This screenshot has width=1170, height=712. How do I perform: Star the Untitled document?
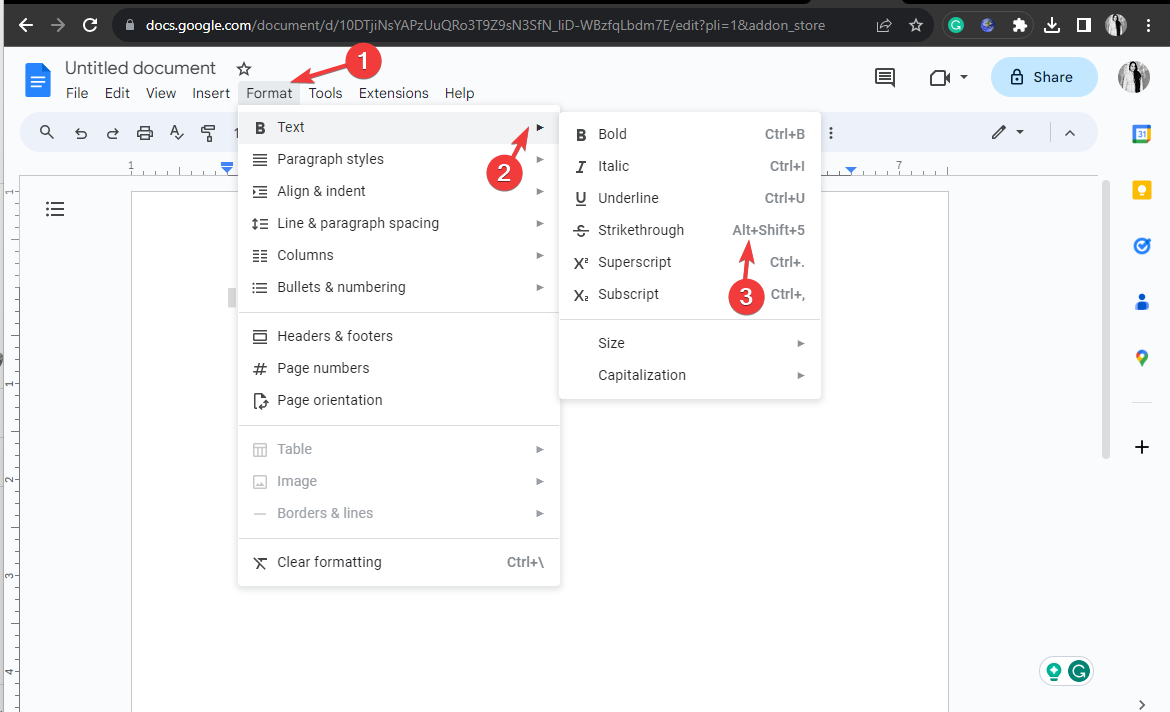pos(243,68)
